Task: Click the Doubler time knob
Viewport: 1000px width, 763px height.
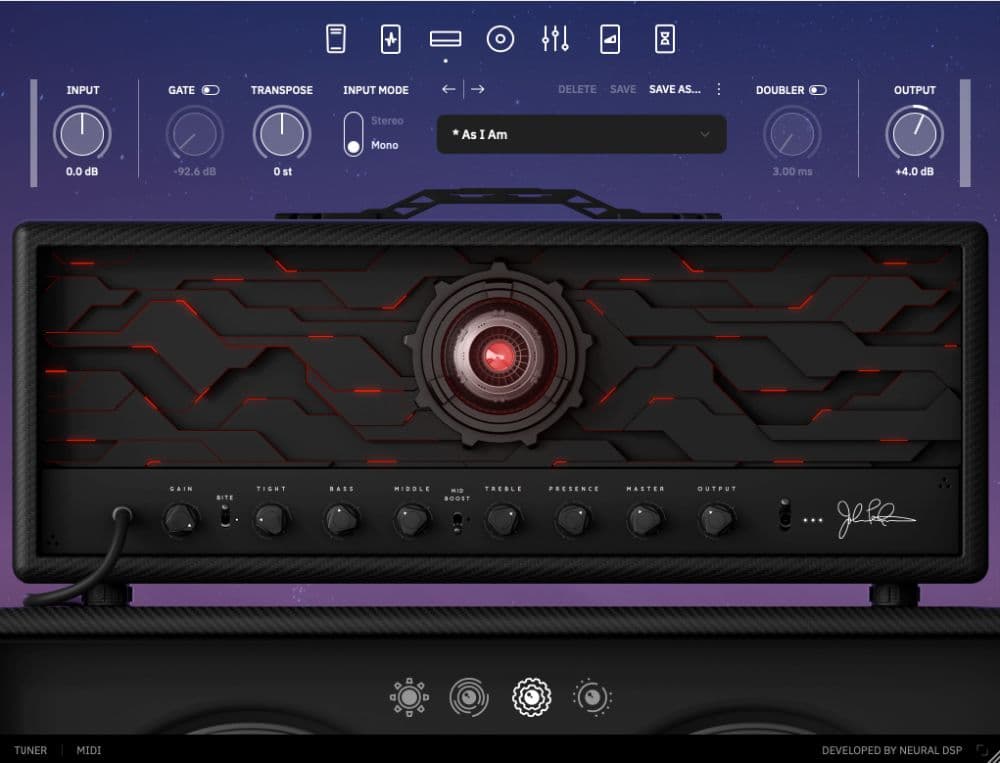Action: click(792, 134)
